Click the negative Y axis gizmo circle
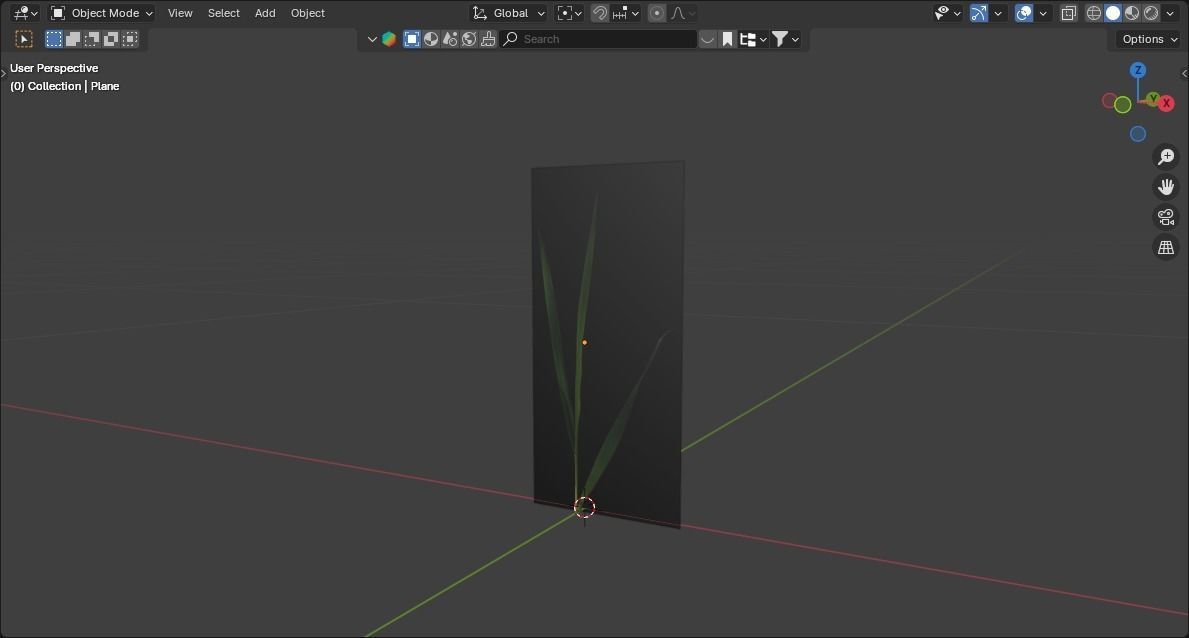1189x638 pixels. [1122, 105]
